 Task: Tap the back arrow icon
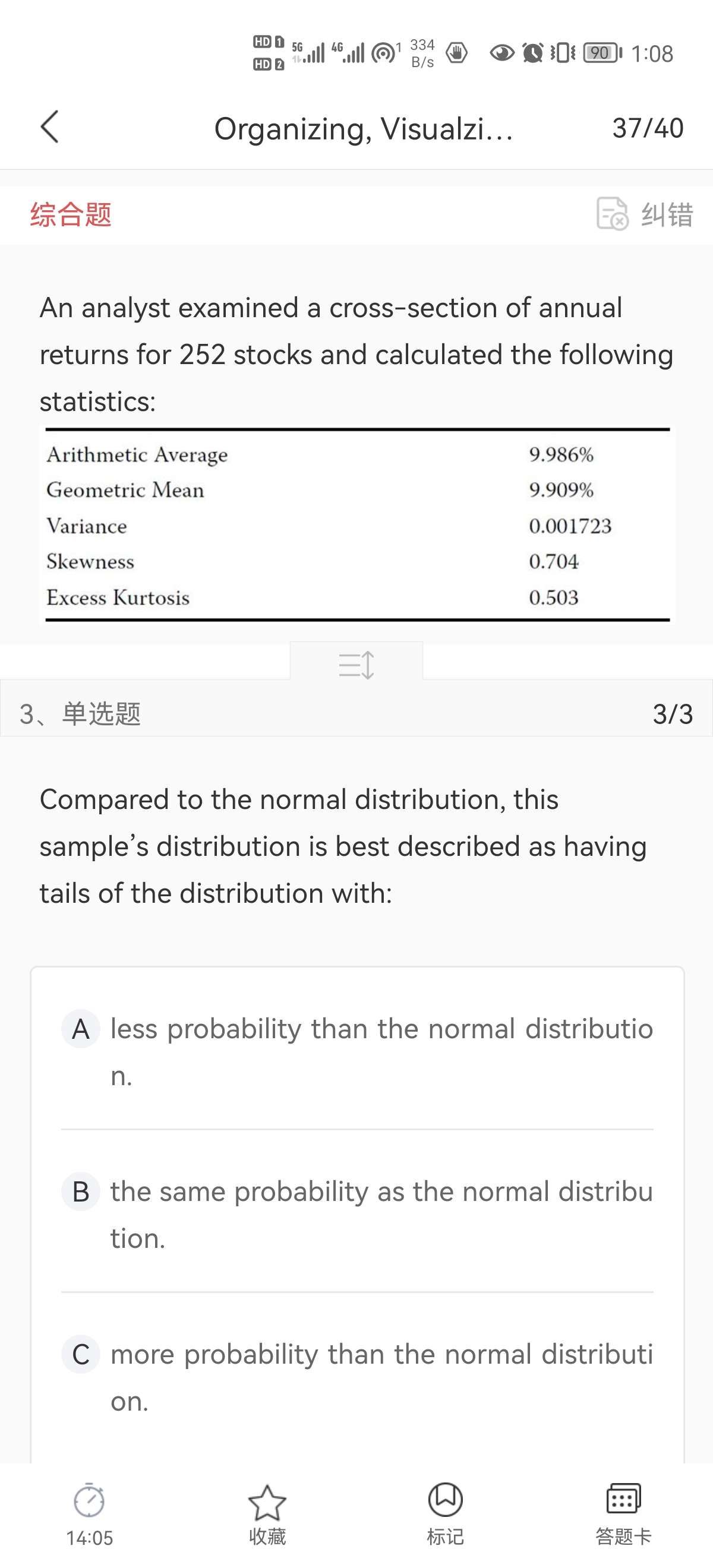click(50, 127)
